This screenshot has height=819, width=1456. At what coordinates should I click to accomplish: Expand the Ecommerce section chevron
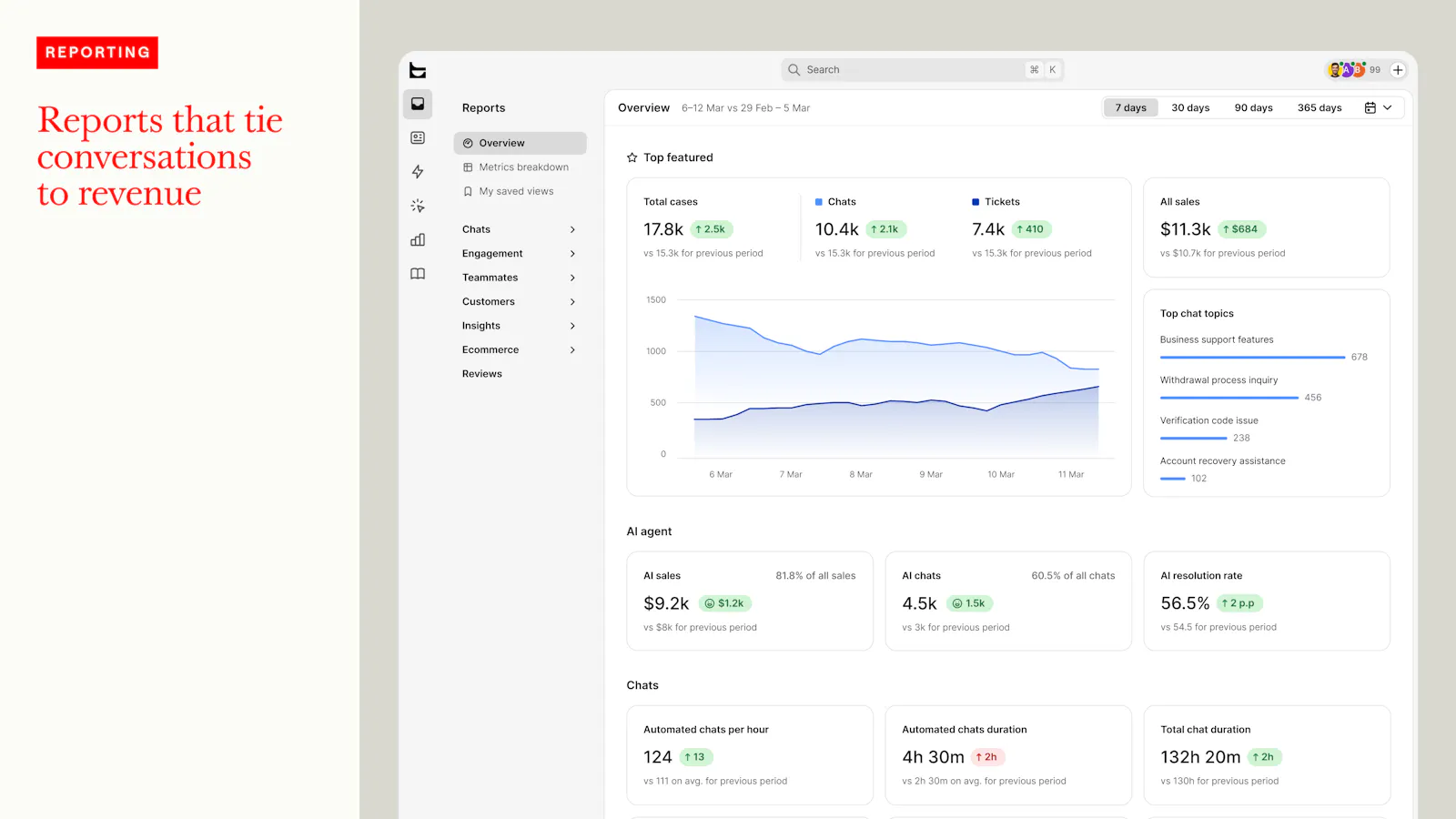(x=572, y=349)
